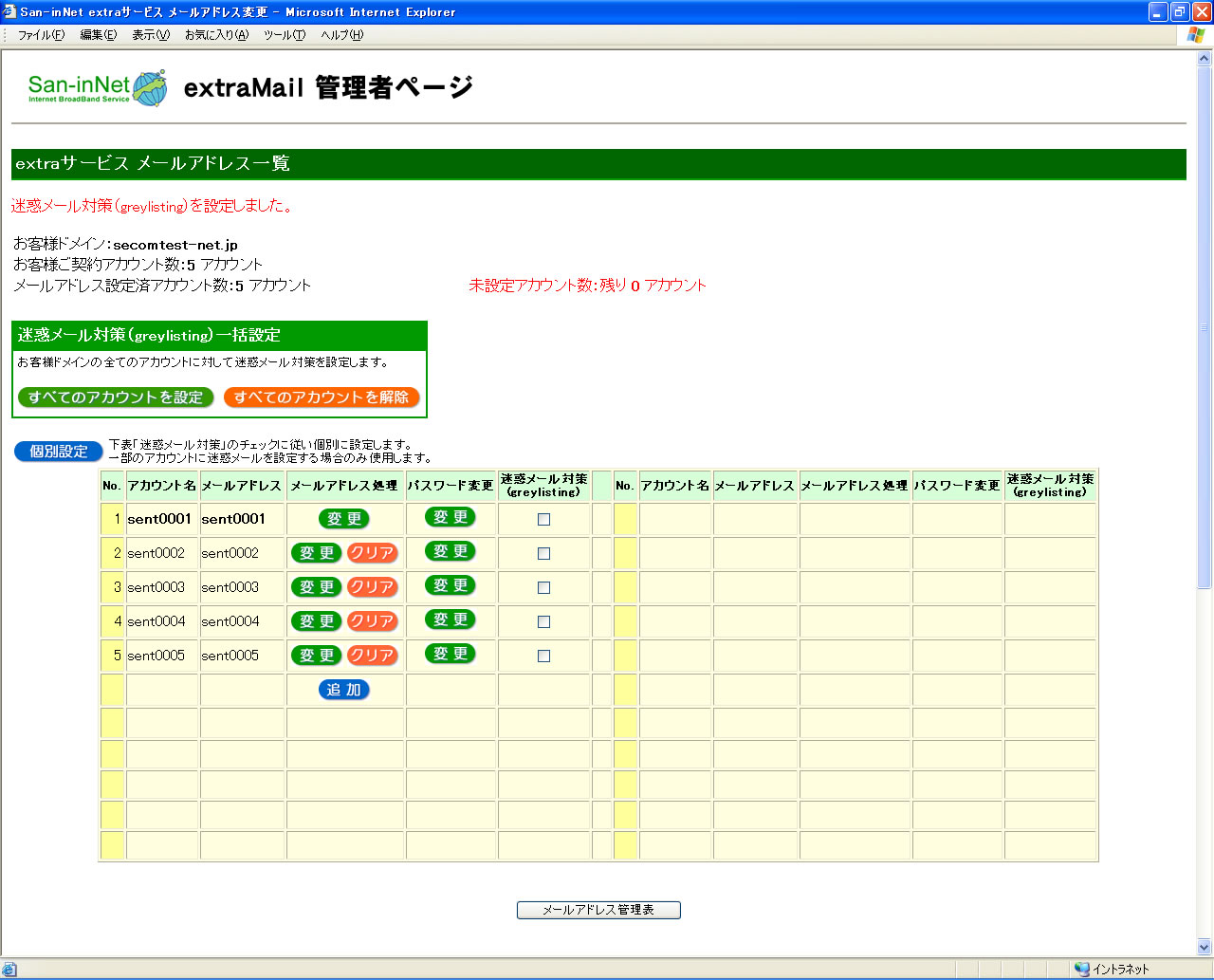Click the blue 個別設定 button
1214x980 pixels.
pos(58,452)
